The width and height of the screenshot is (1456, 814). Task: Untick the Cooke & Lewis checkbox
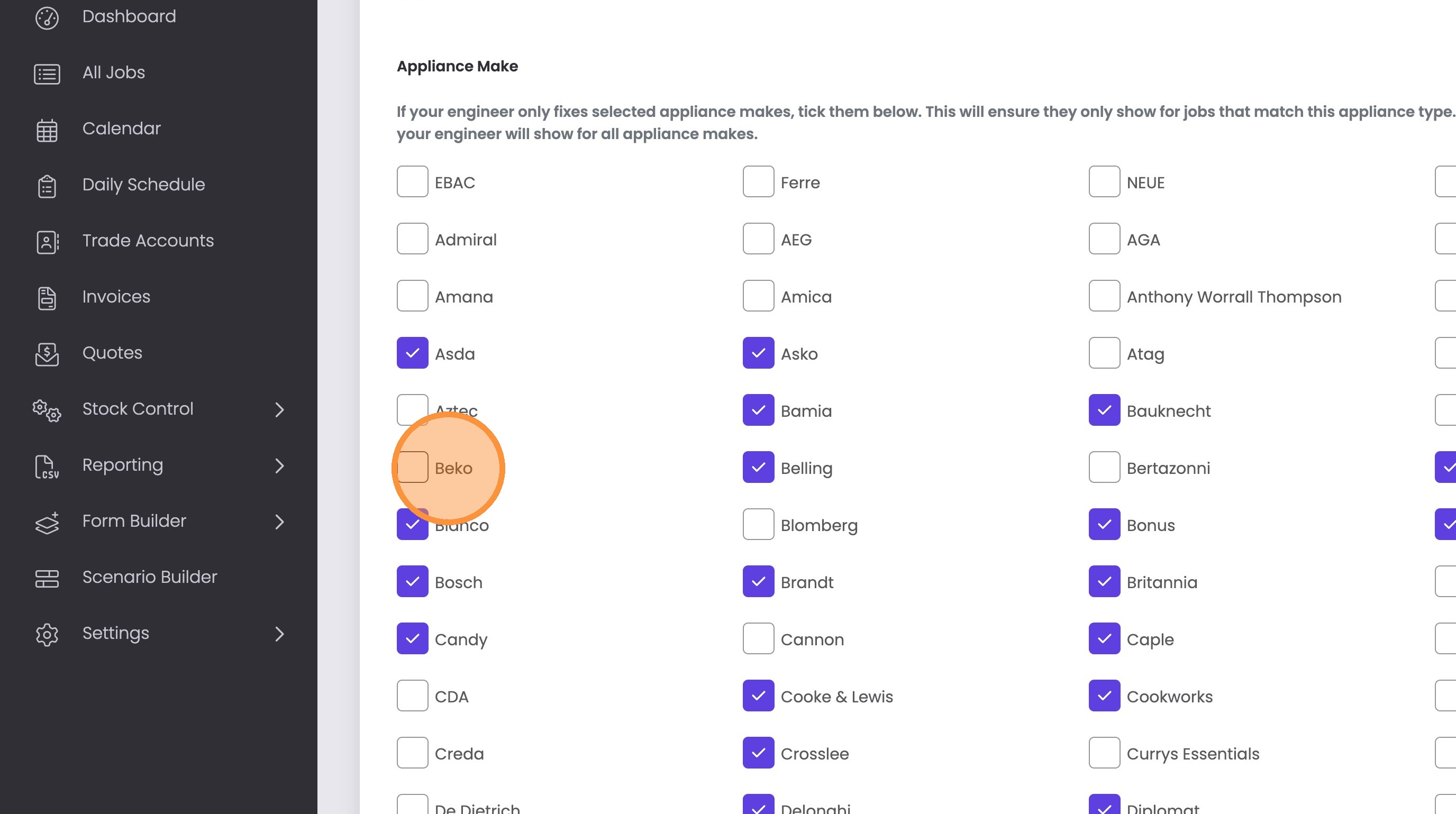[x=759, y=696]
